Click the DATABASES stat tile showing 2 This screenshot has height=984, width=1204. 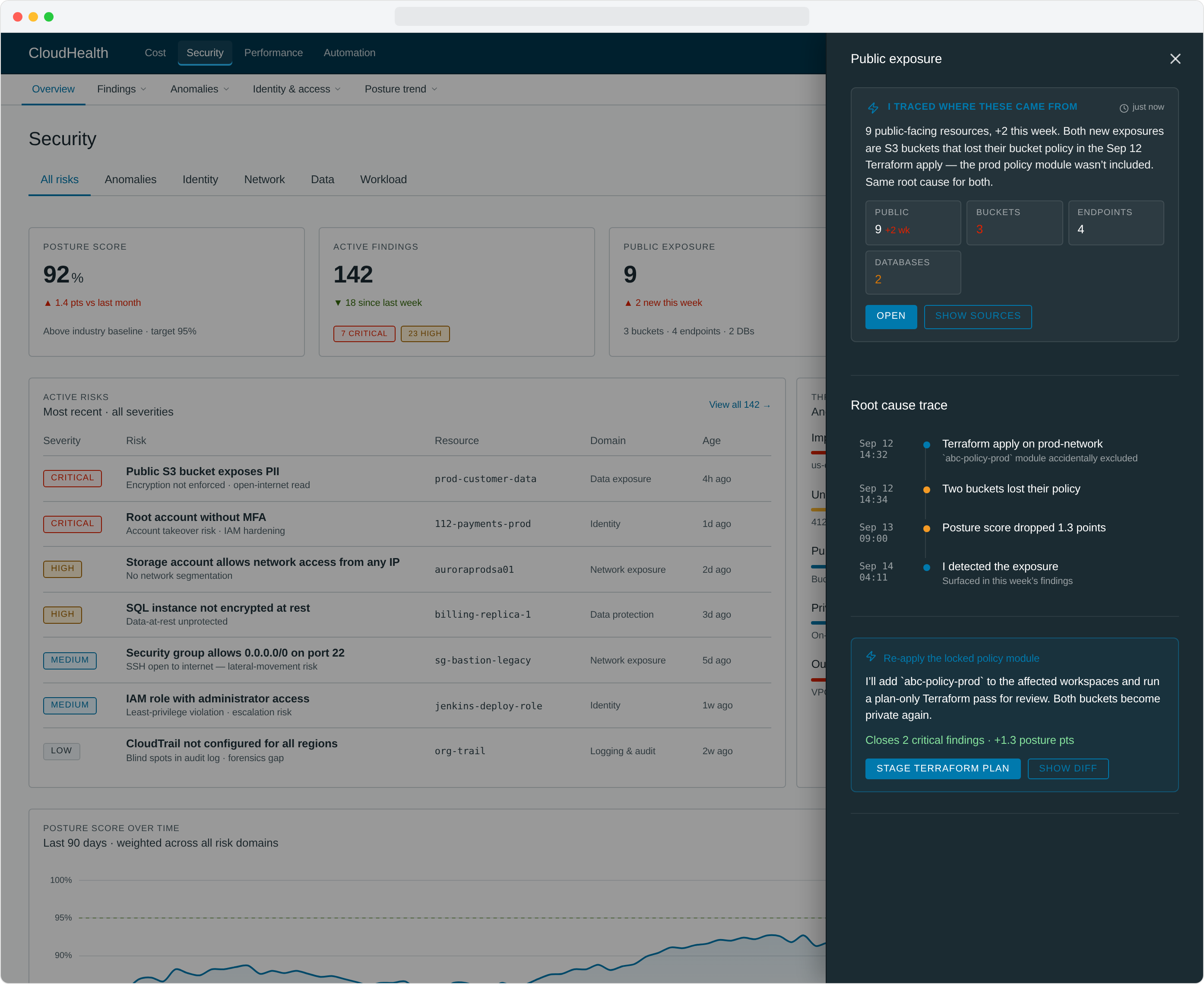pos(913,272)
